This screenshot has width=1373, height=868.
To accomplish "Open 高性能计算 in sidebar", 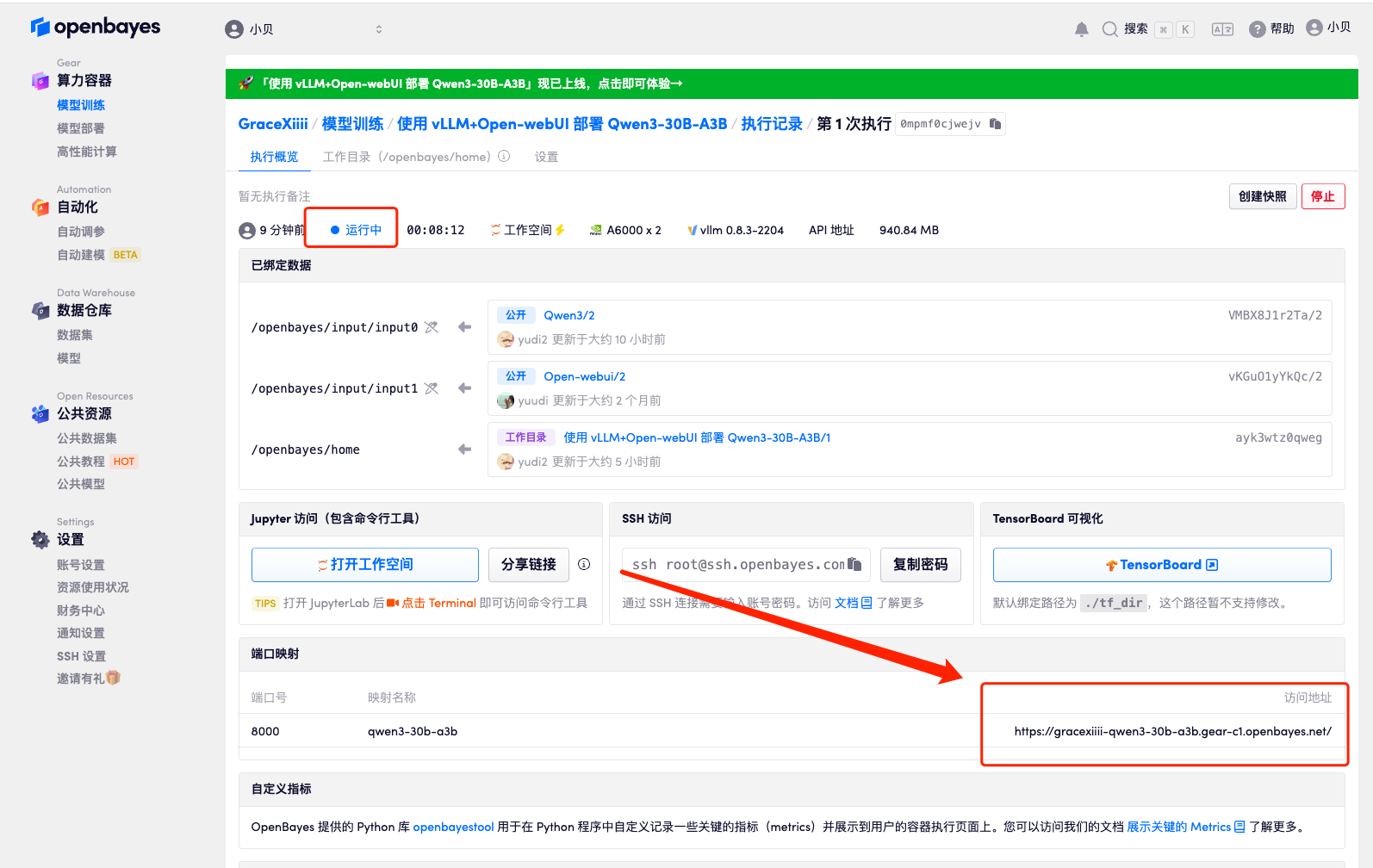I will coord(87,152).
